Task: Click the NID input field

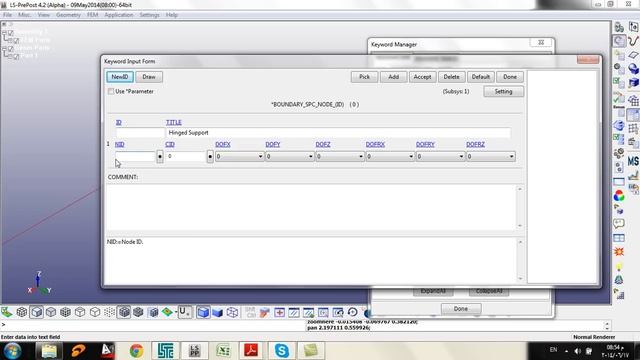Action: pos(135,156)
